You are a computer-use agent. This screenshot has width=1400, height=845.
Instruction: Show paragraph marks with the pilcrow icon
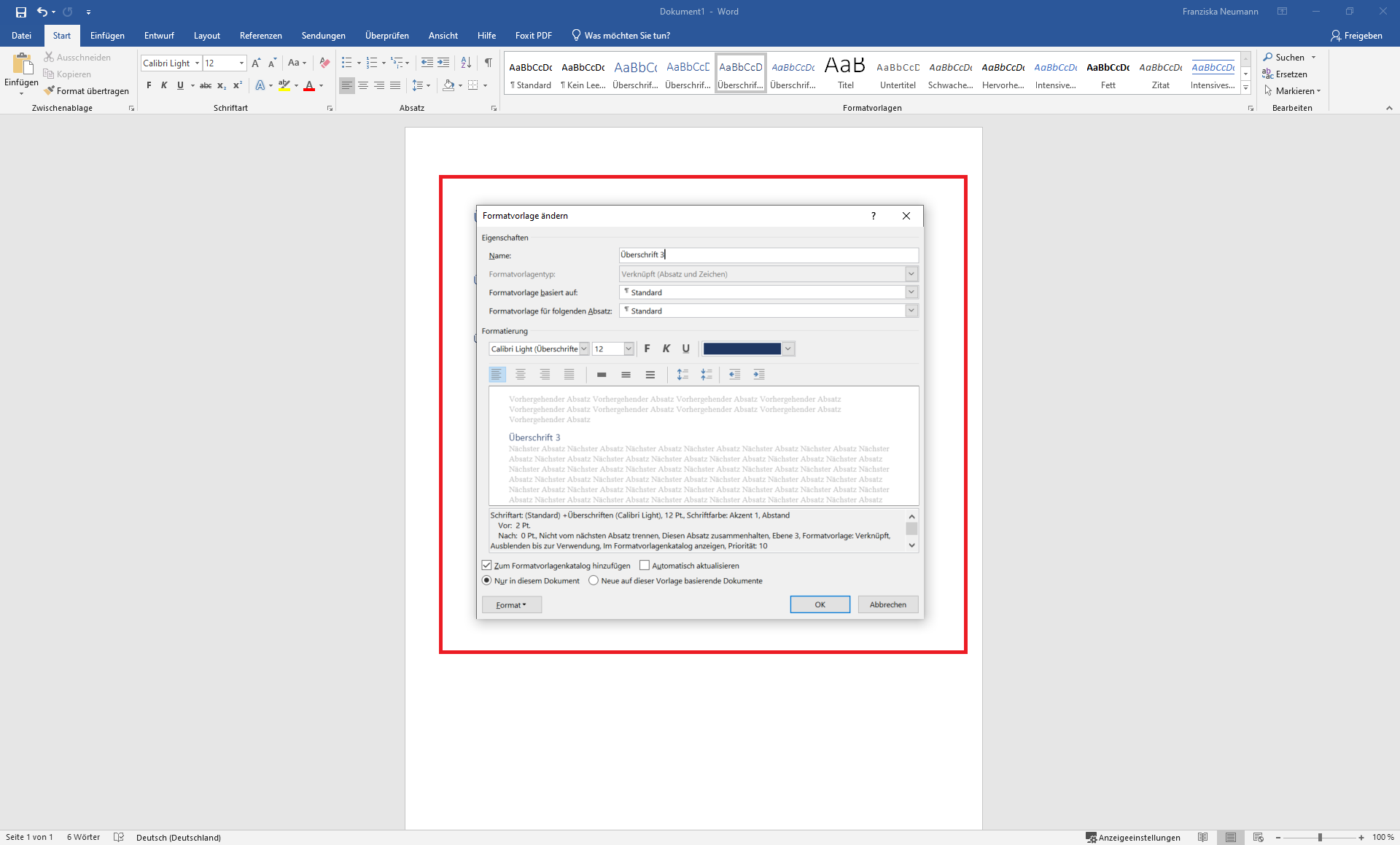(488, 63)
